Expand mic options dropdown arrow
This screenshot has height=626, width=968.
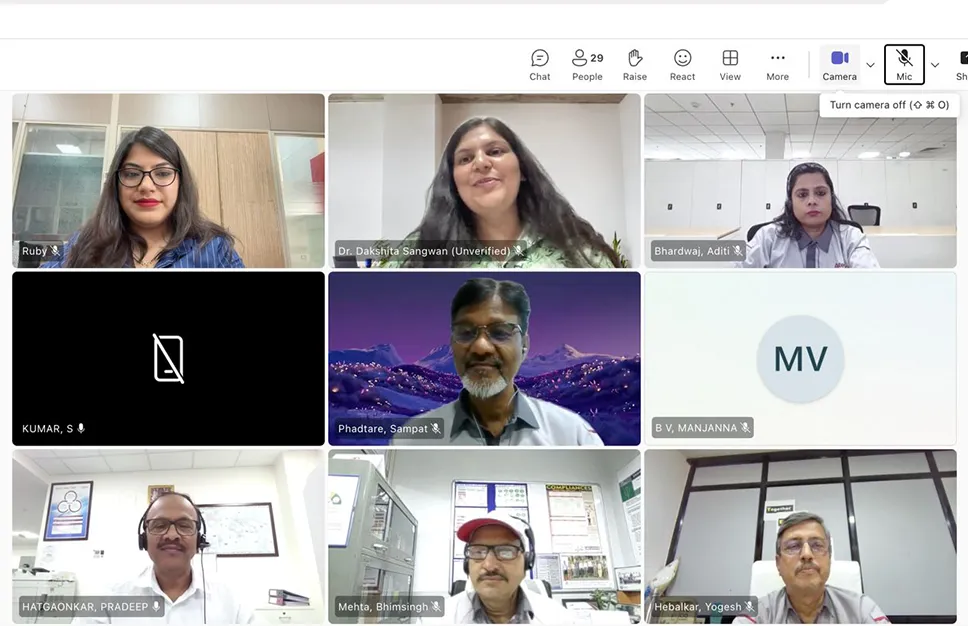point(935,65)
